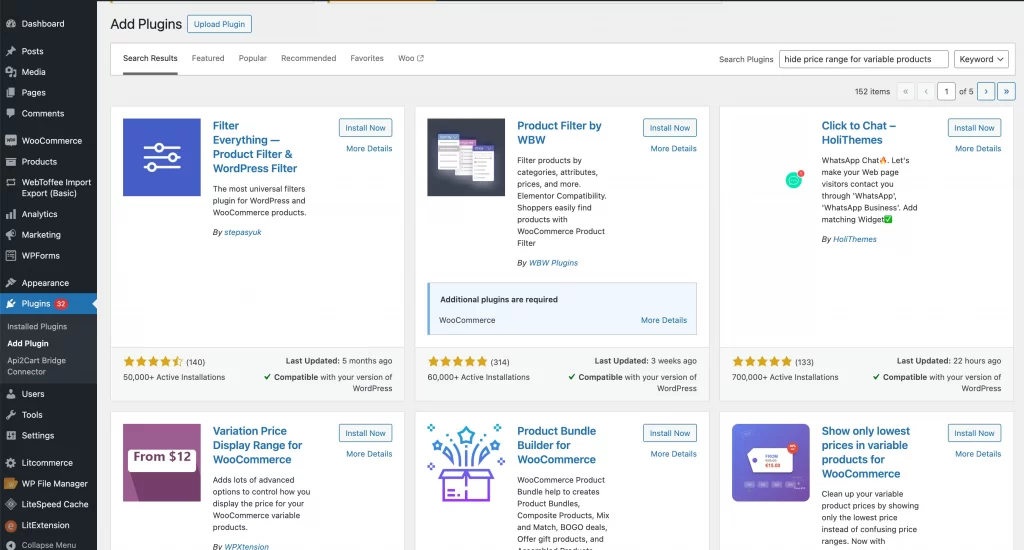This screenshot has height=550, width=1024.
Task: Open More Details for Click to Chat
Action: [x=978, y=149]
